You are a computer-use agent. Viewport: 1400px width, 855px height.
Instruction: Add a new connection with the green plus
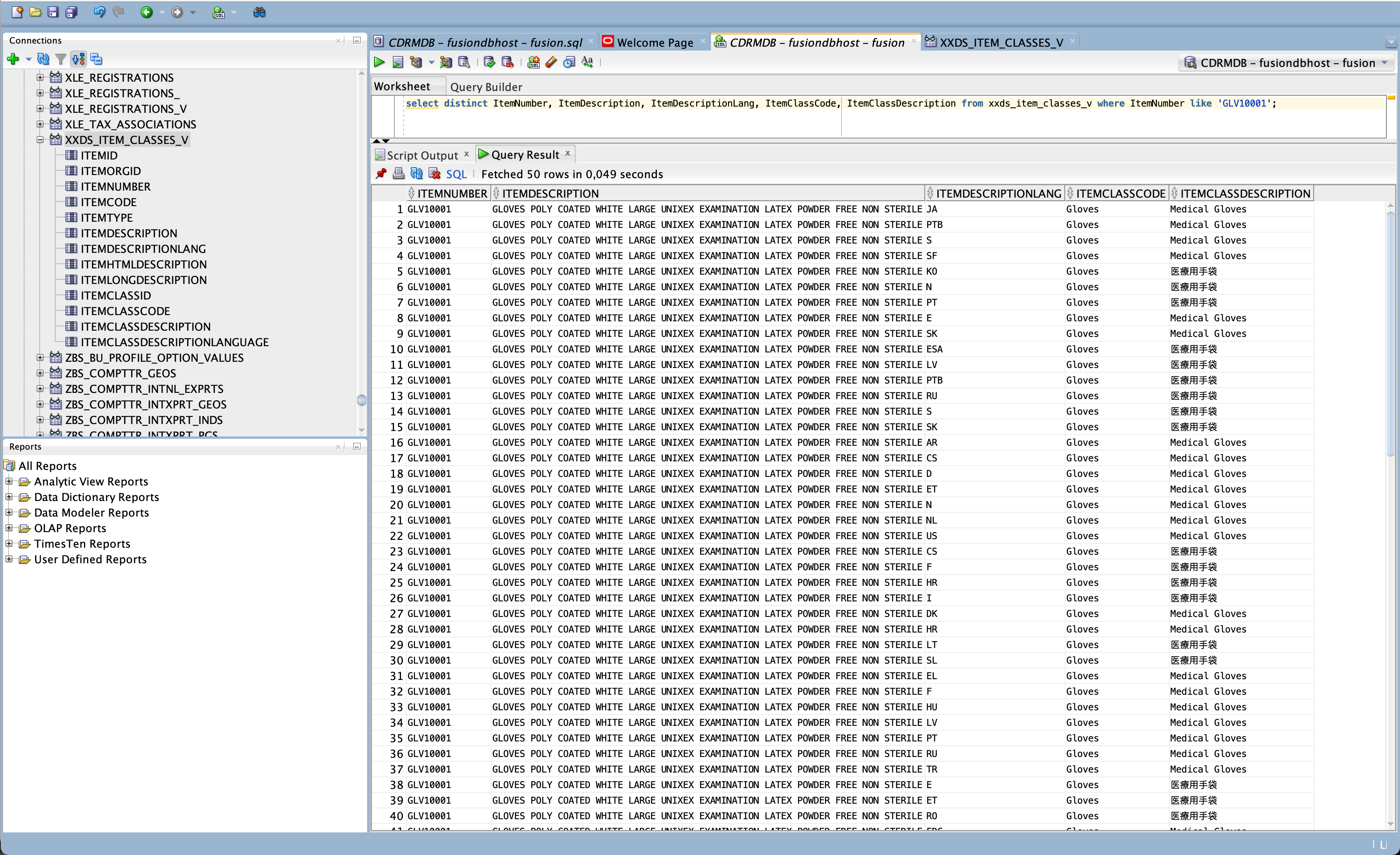click(x=13, y=59)
